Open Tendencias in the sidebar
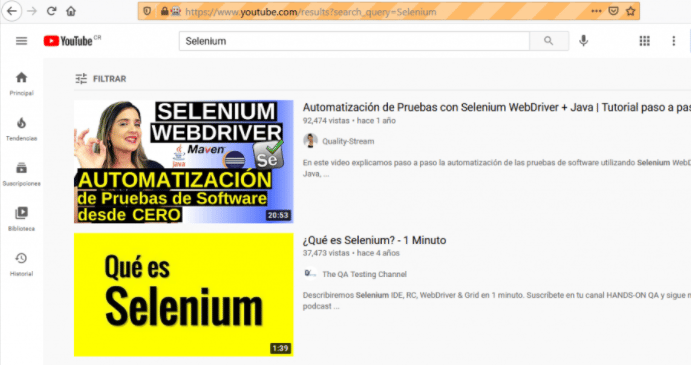 click(21, 129)
